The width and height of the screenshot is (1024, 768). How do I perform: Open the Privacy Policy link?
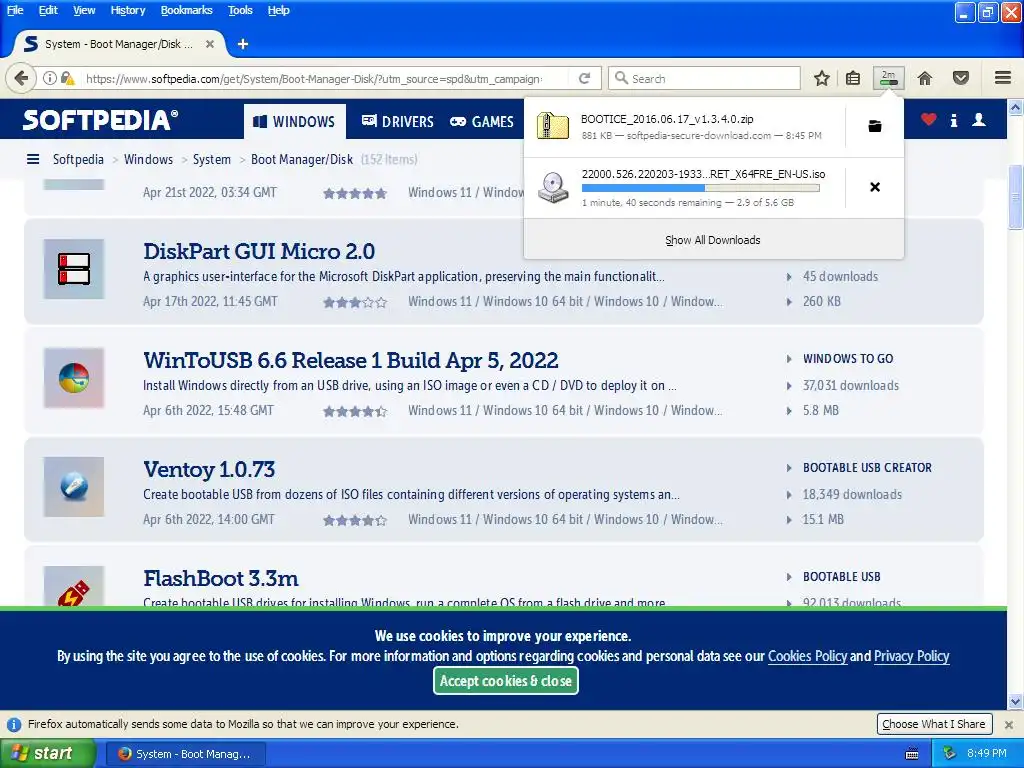912,656
